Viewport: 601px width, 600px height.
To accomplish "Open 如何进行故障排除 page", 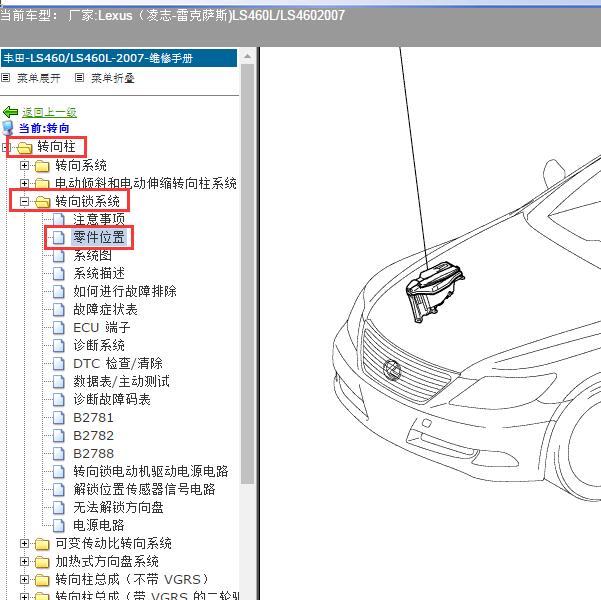I will [x=125, y=291].
